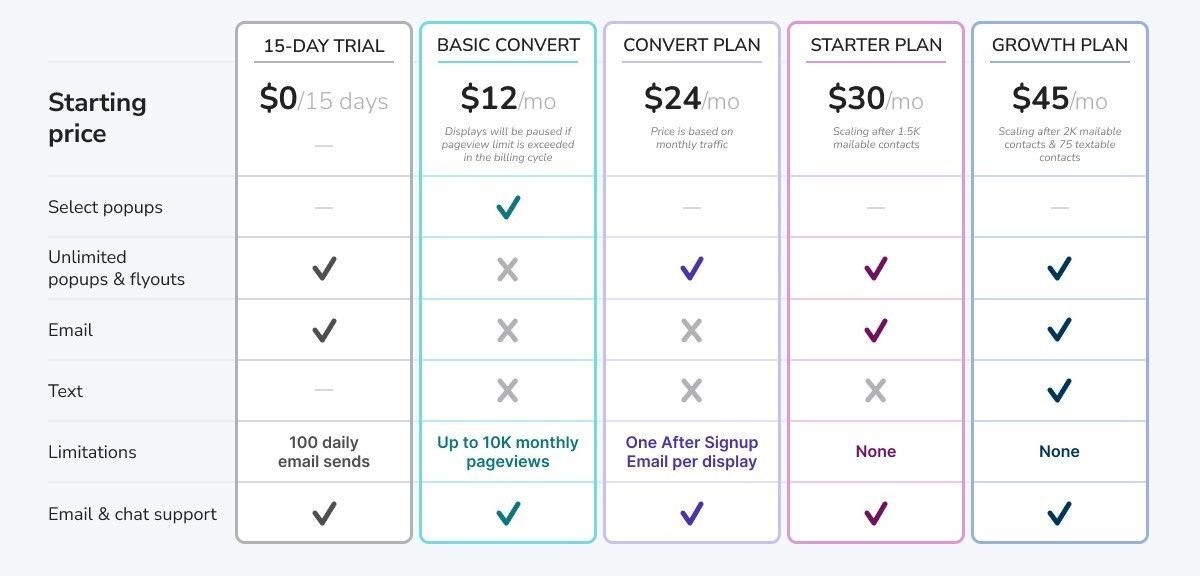The image size is (1200, 576).
Task: Click the gray X for Basic Convert unlimited popups
Action: click(x=508, y=268)
